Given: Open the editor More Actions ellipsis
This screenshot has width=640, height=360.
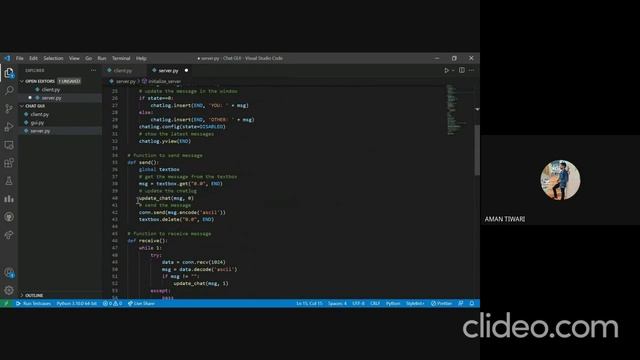Looking at the screenshot, I should coord(471,70).
